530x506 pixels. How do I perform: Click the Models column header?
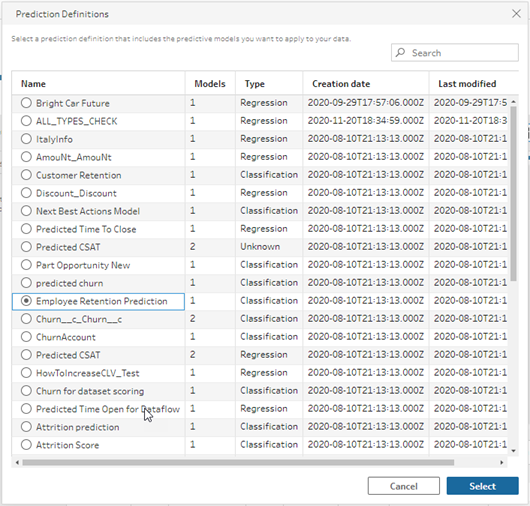tap(210, 83)
